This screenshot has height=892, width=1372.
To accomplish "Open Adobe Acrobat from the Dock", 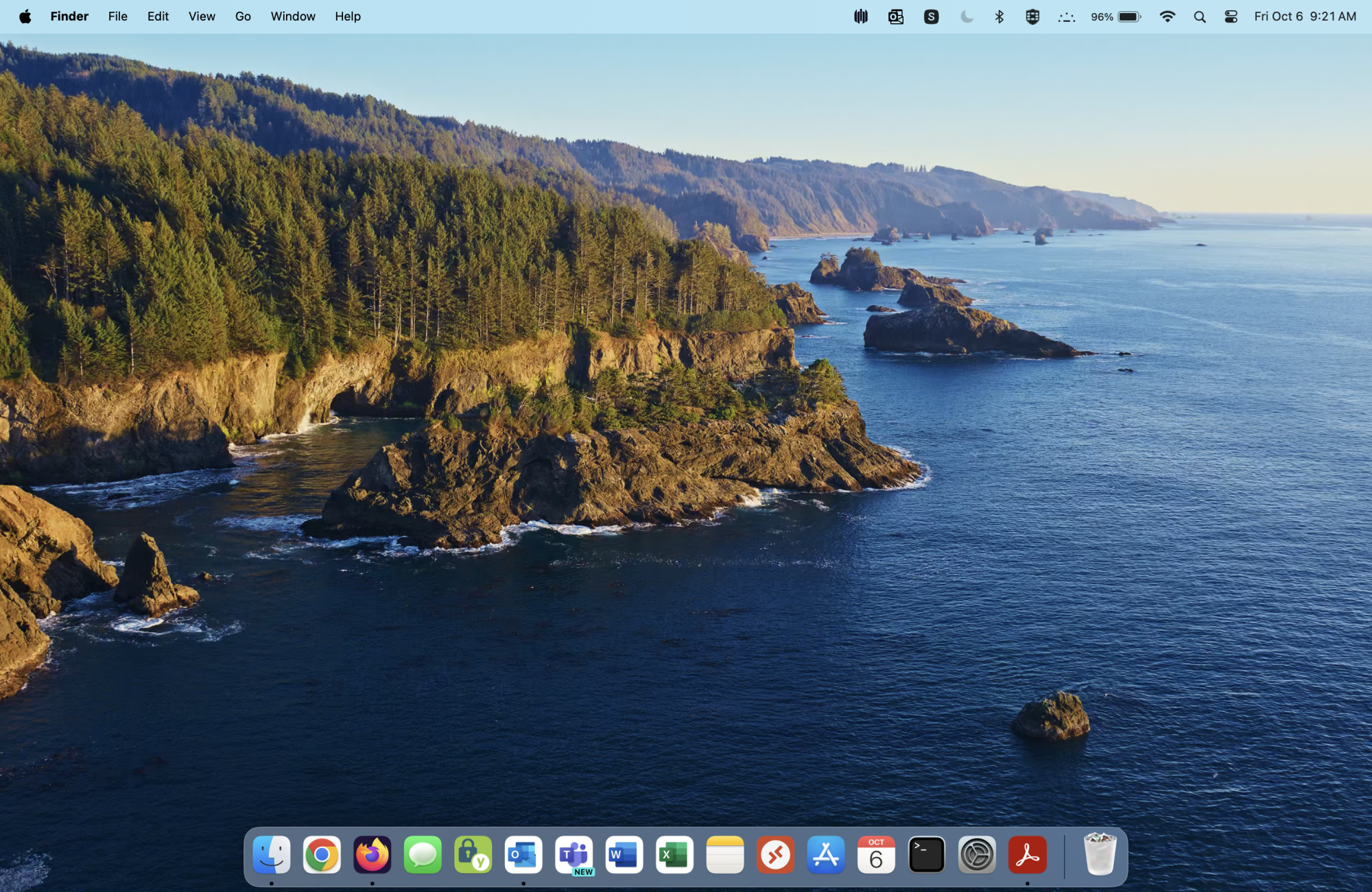I will [x=1027, y=854].
